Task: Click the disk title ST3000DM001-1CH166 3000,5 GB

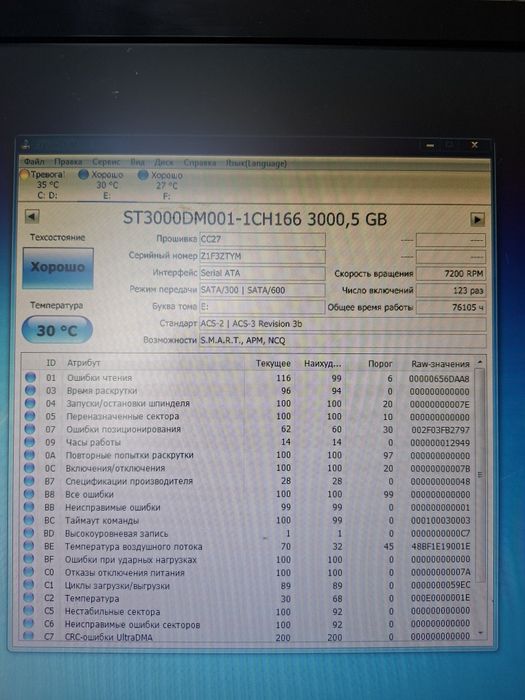Action: pyautogui.click(x=255, y=218)
